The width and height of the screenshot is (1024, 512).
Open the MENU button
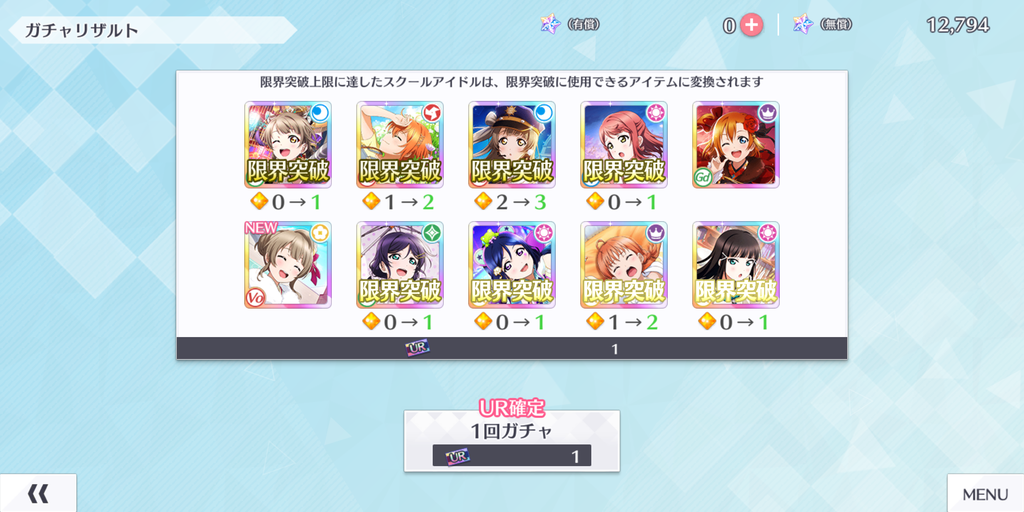point(985,493)
